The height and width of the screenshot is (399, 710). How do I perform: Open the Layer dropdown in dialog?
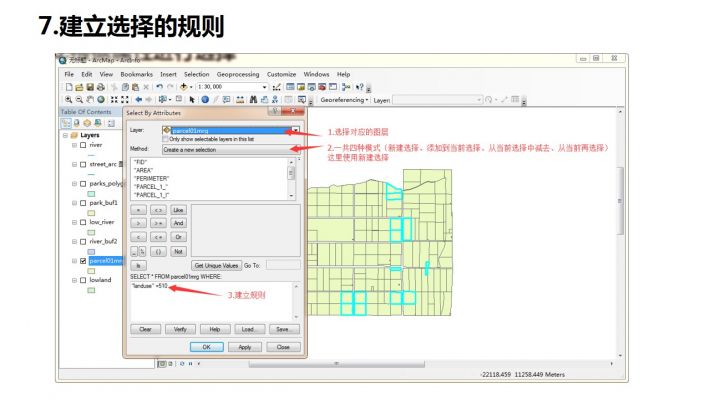(x=295, y=130)
